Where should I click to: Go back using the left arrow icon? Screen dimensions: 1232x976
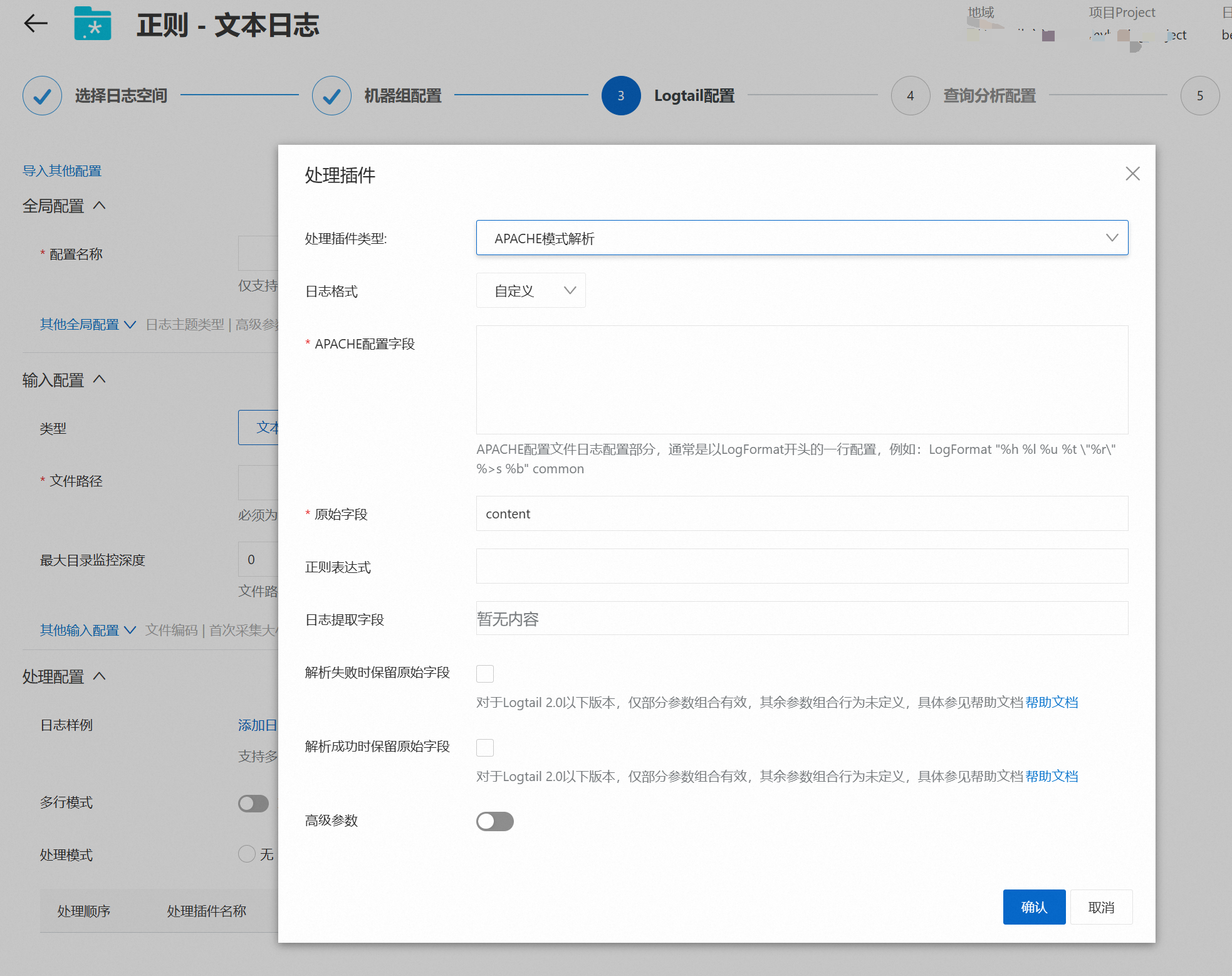[x=36, y=24]
